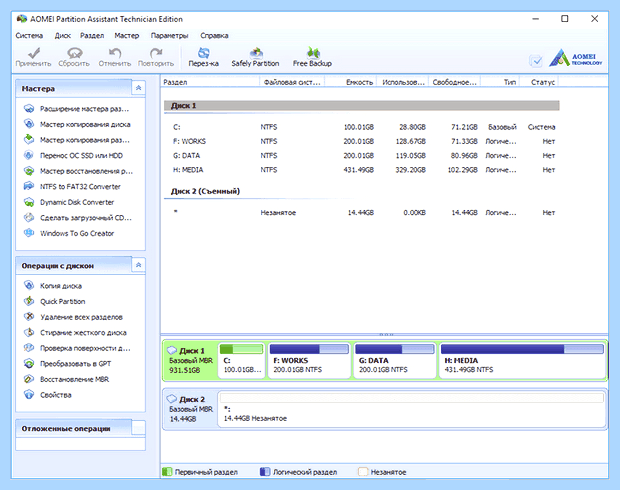Launch Safely Partition from the toolbar
This screenshot has height=490, width=620.
(x=255, y=57)
